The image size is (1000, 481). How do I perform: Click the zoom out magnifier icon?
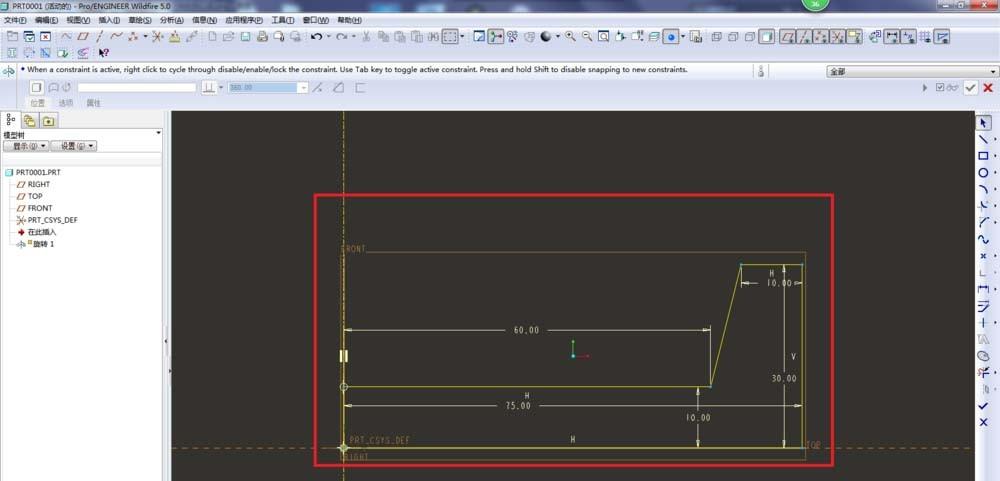pos(587,37)
